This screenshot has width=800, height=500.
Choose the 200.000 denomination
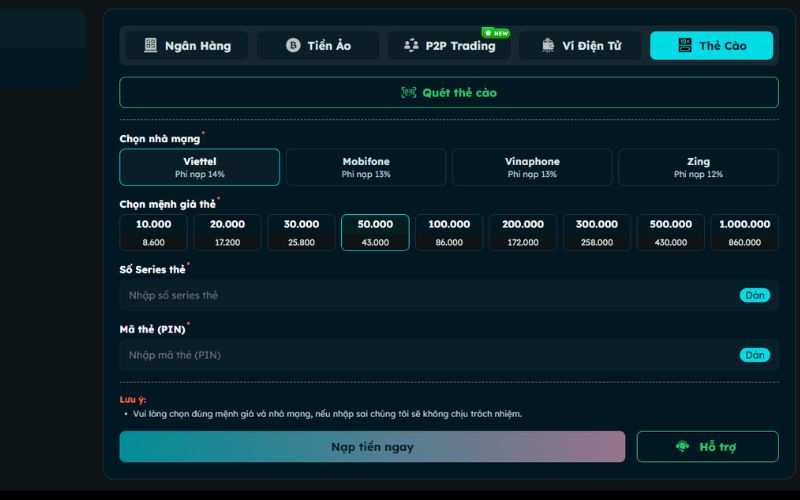[x=523, y=233]
